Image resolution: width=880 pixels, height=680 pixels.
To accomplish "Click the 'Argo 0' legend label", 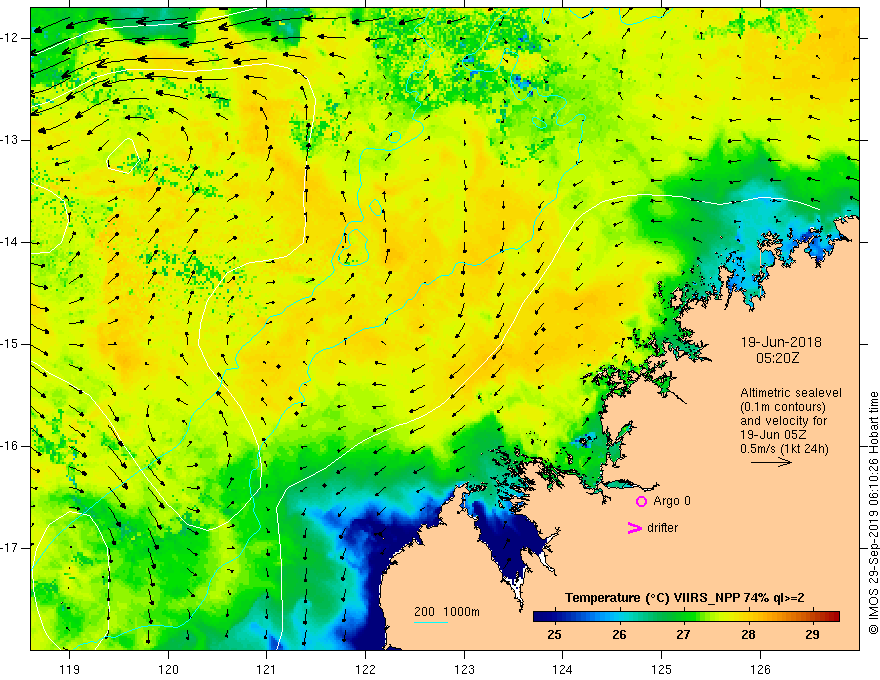I will [672, 501].
